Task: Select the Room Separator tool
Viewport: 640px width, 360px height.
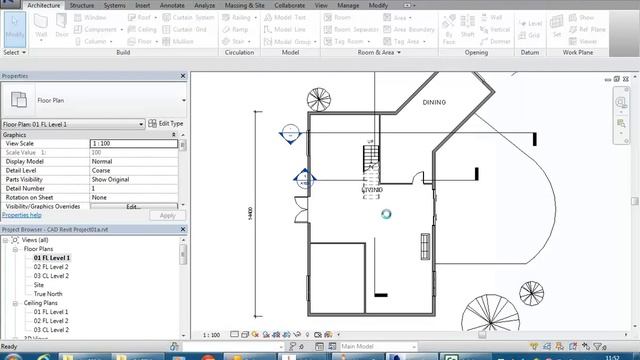Action: (x=351, y=29)
